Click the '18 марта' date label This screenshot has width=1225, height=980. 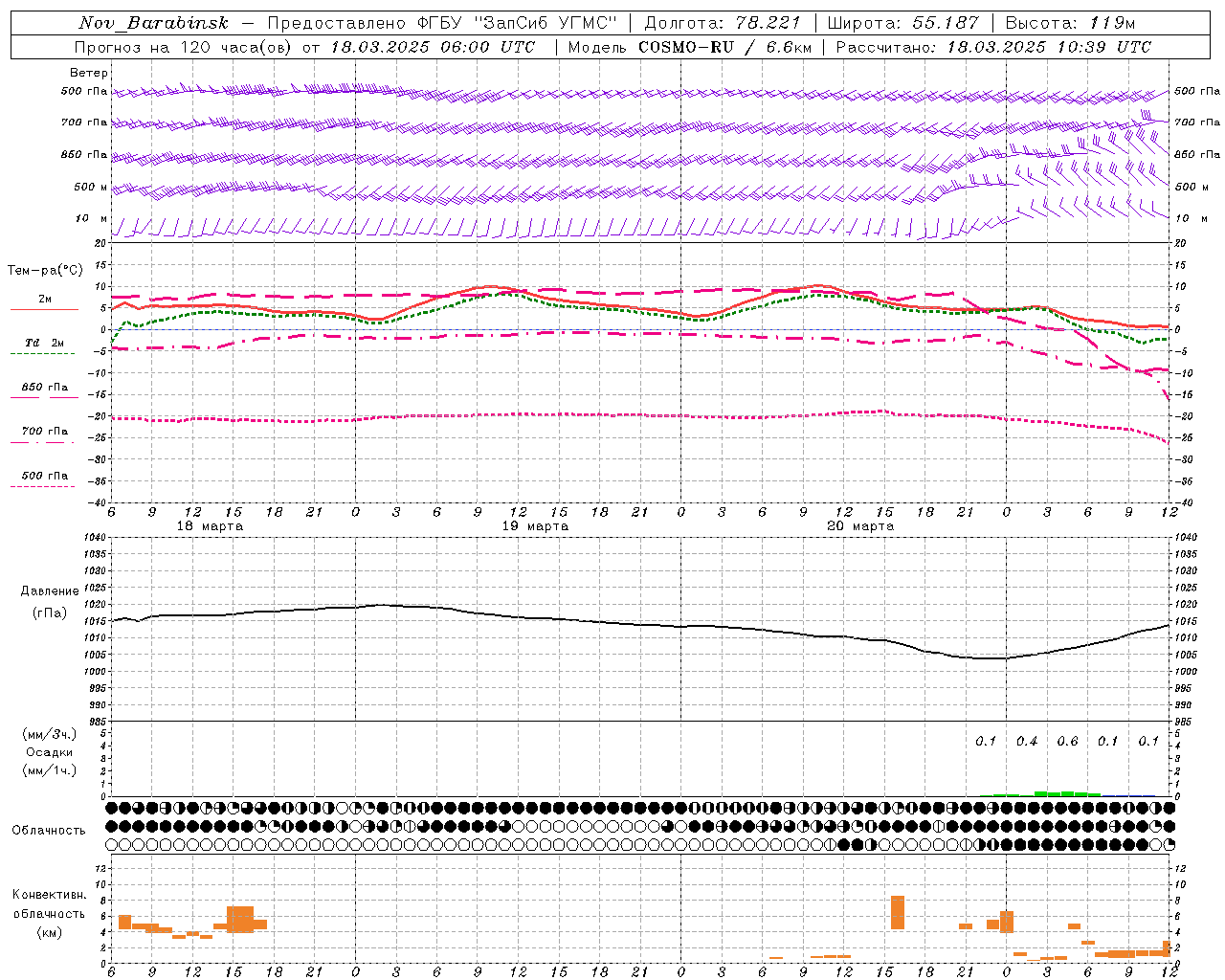211,526
